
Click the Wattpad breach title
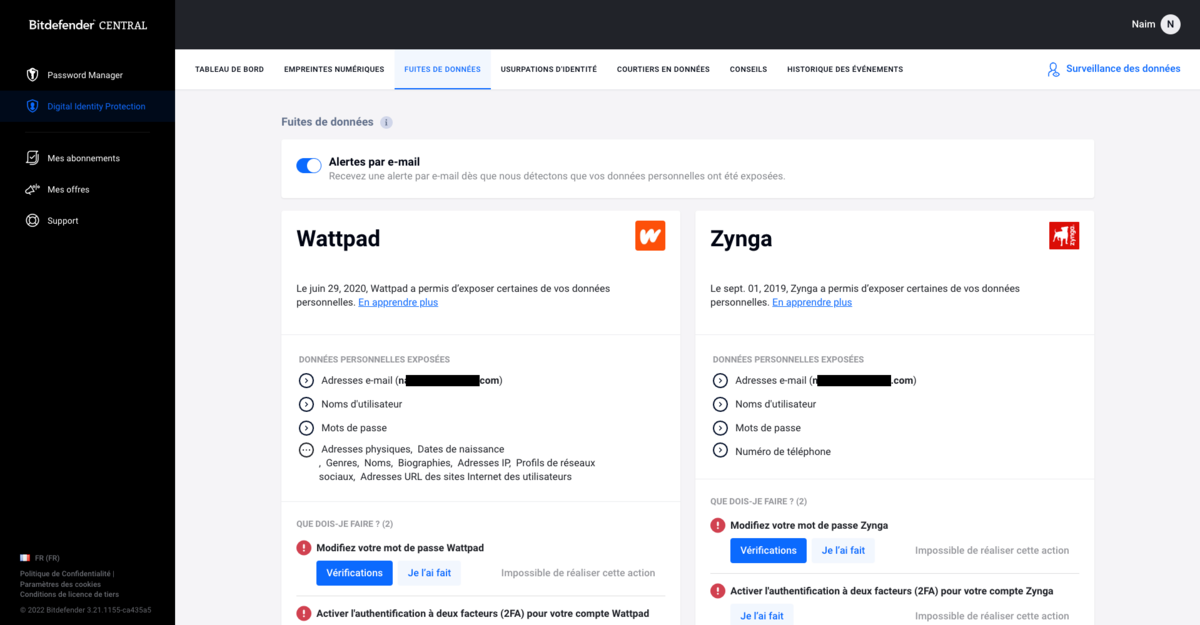pos(338,238)
